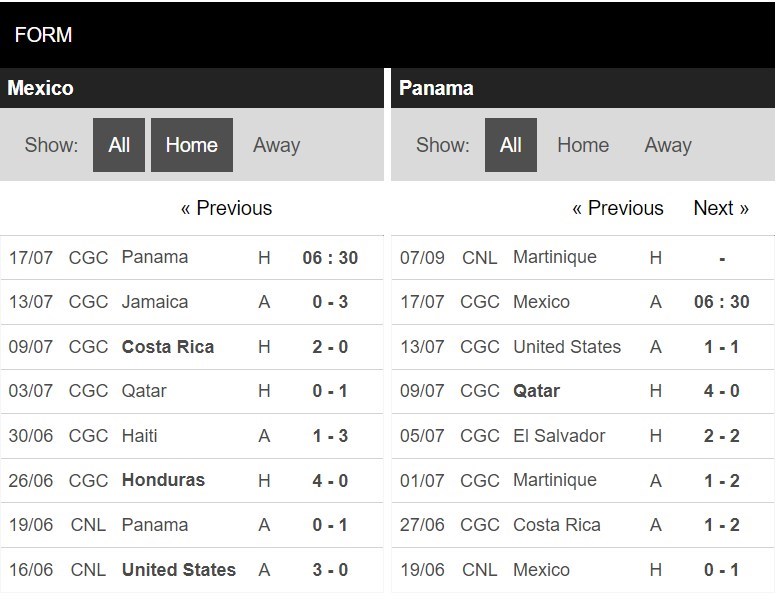Open Mexico vs Panama 17/07 fixture row
Screen dimensions: 776x610
(192, 258)
